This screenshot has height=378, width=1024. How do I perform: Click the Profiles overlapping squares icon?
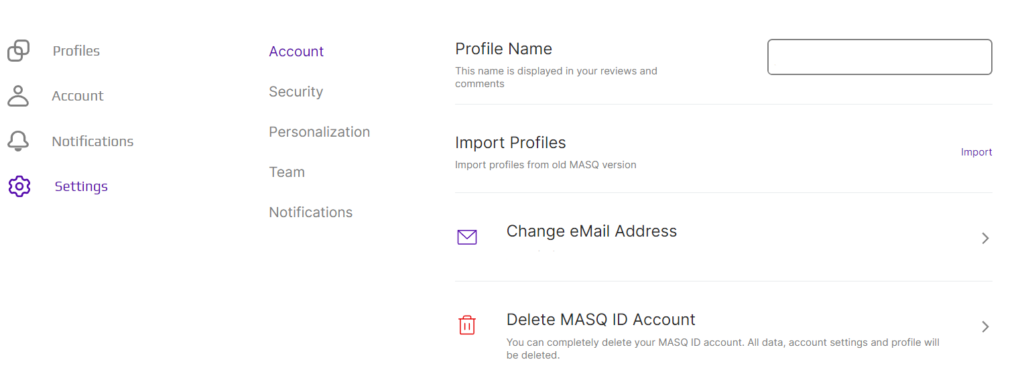[x=18, y=51]
